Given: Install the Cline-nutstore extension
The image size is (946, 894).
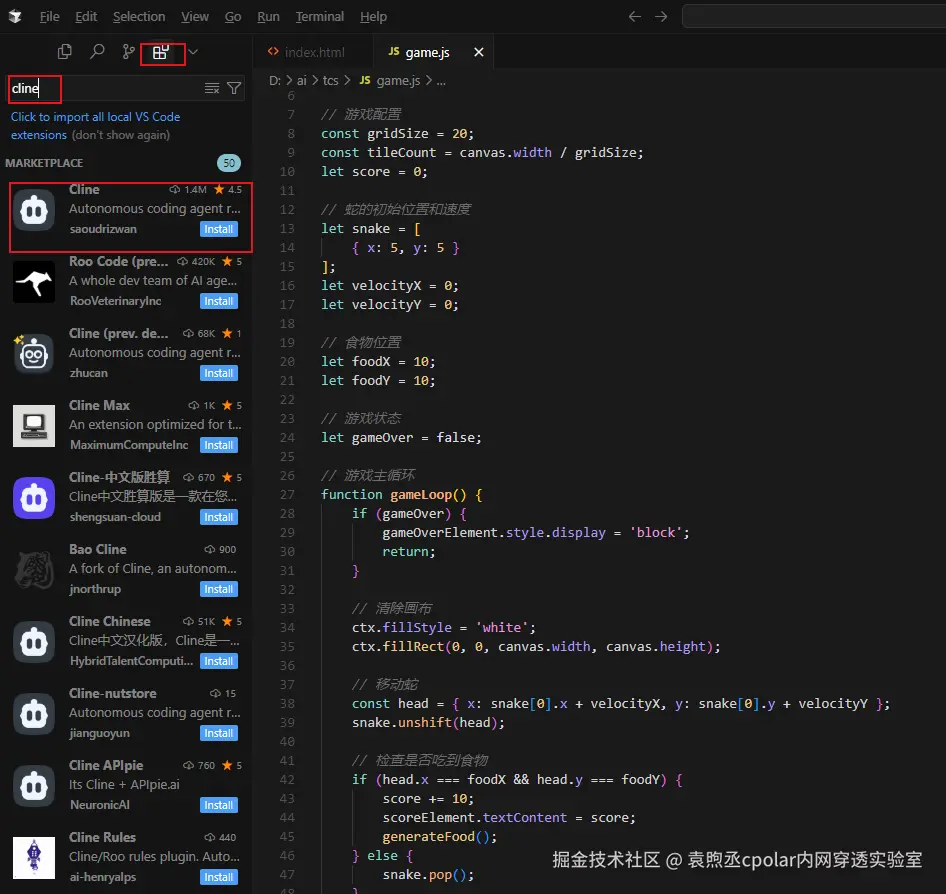Looking at the screenshot, I should tap(218, 733).
